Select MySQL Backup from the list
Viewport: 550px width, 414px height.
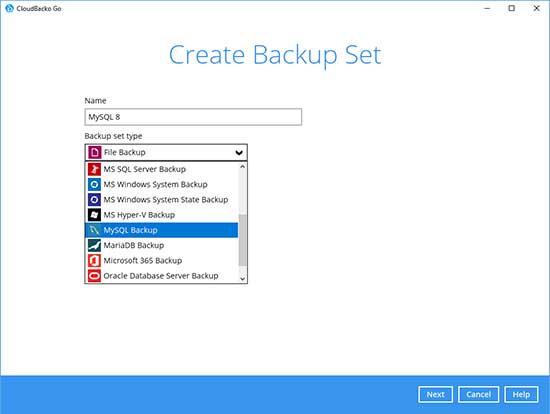coord(162,230)
